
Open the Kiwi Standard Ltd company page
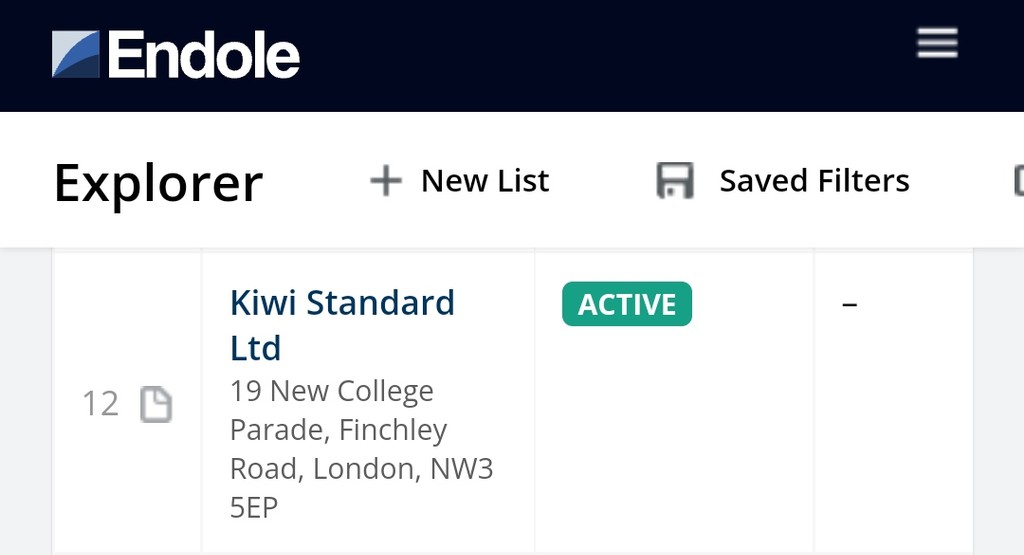tap(342, 302)
